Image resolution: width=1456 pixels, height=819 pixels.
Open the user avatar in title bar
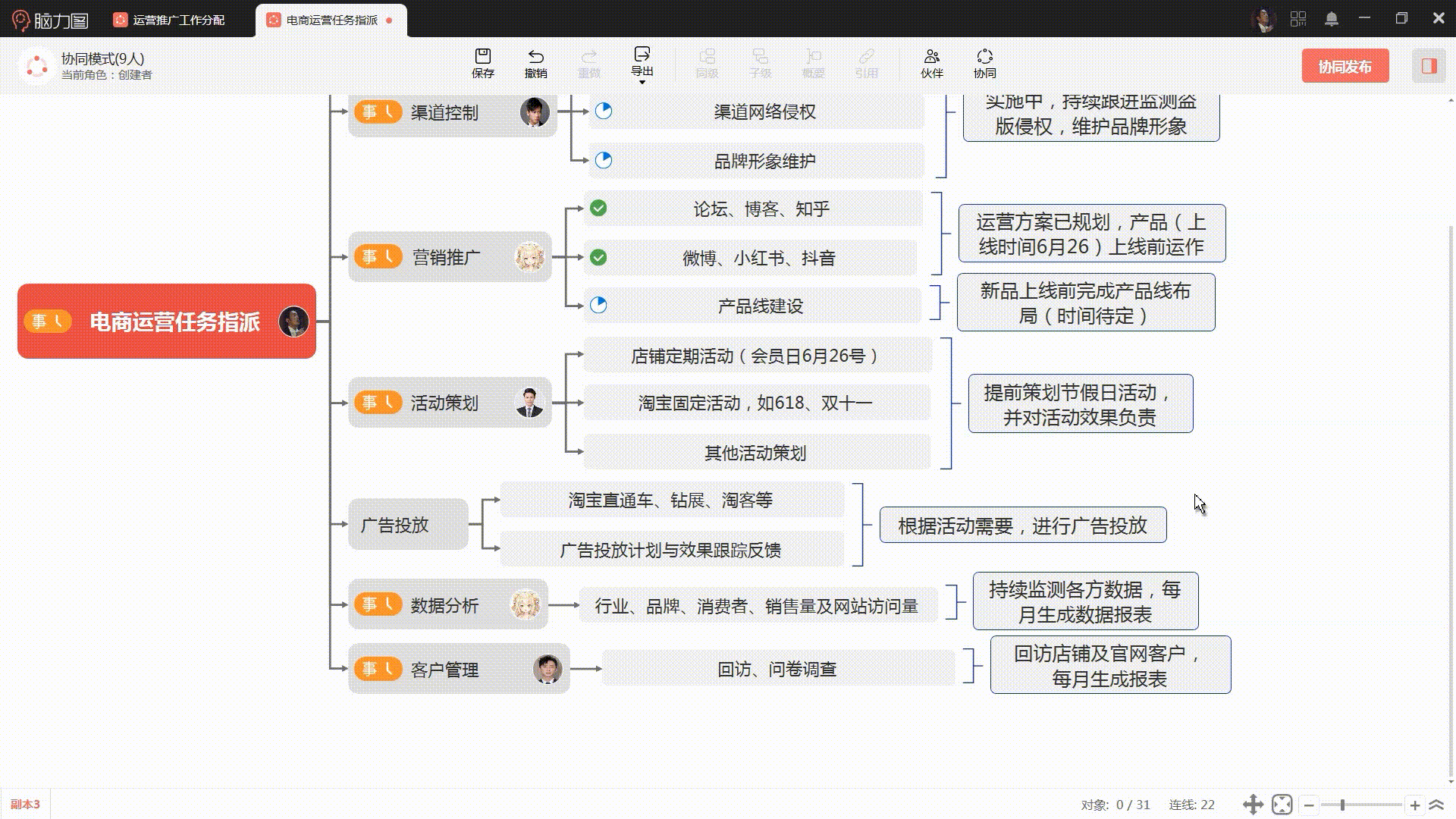[1263, 20]
